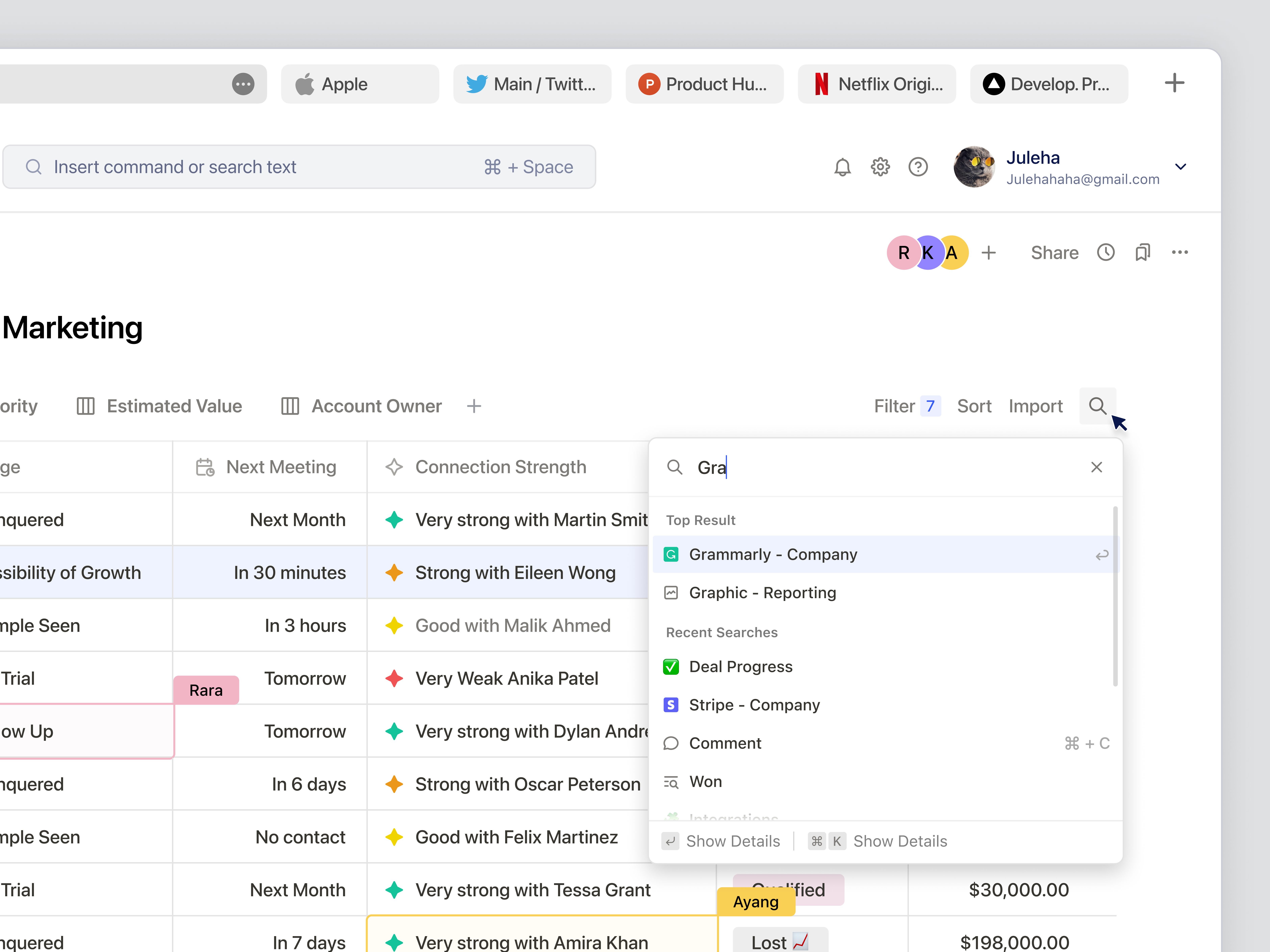Add a new view with plus icon
The height and width of the screenshot is (952, 1270).
[474, 406]
